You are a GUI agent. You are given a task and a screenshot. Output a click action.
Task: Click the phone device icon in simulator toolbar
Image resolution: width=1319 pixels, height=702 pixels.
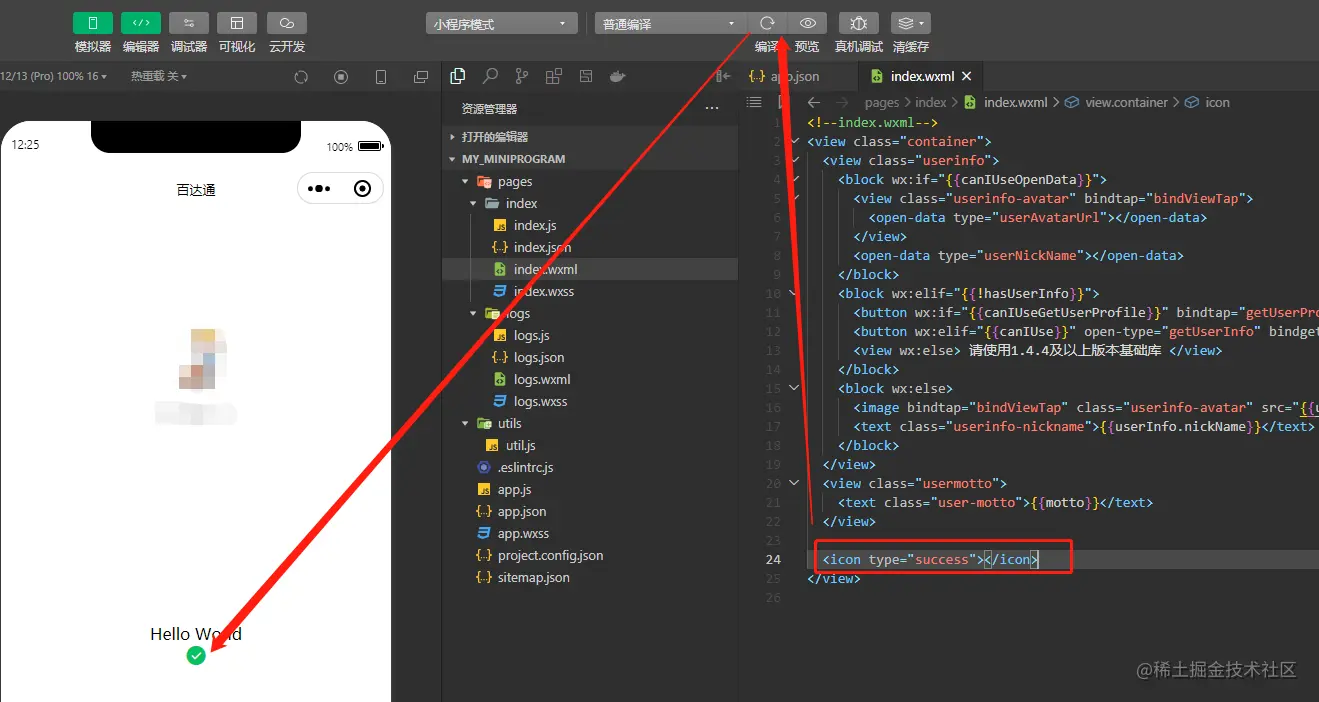coord(381,77)
